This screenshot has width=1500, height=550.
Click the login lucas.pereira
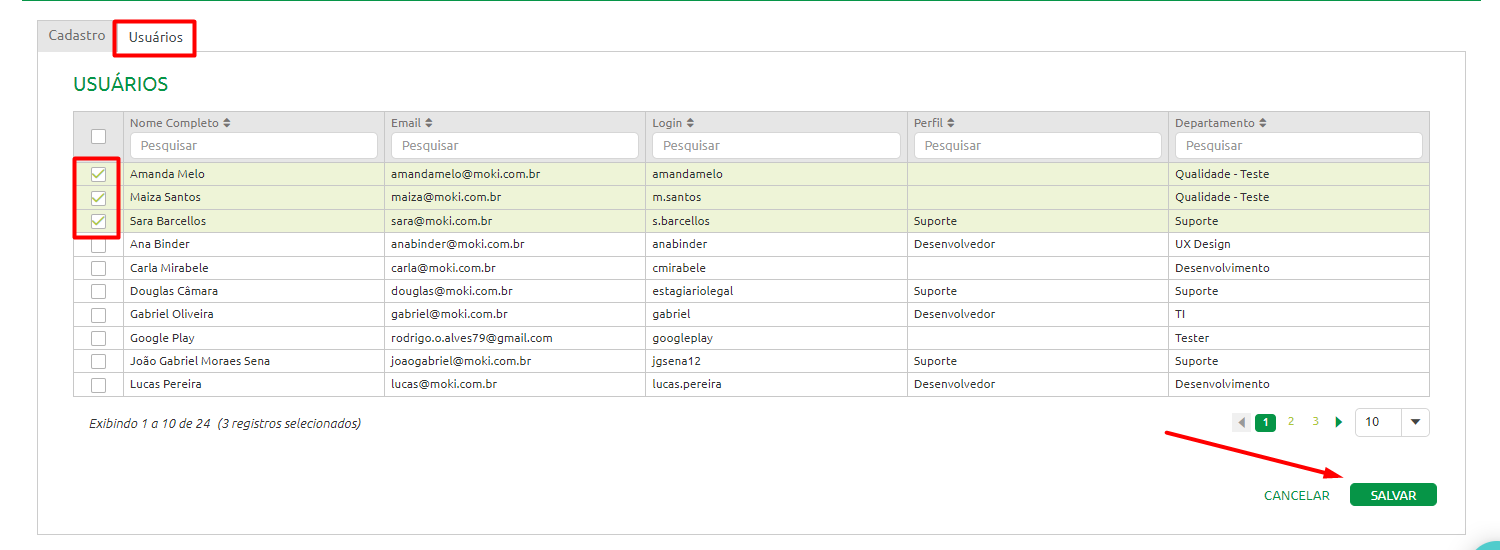pyautogui.click(x=687, y=384)
